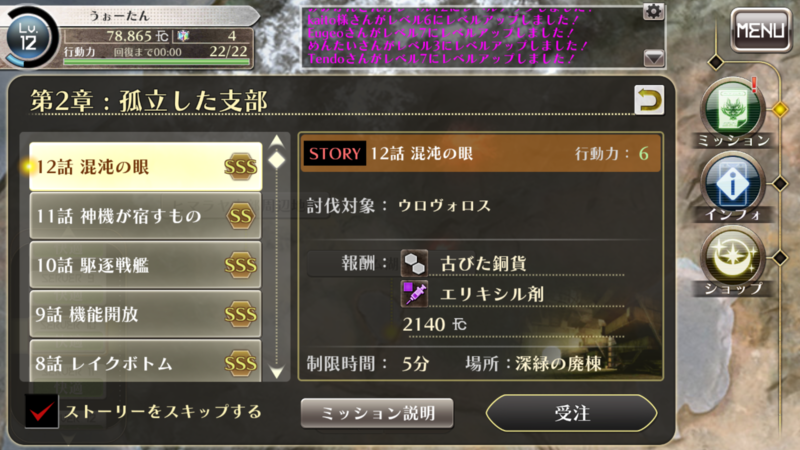This screenshot has height=450, width=800.
Task: Click the ミッション説明 button
Action: (x=377, y=413)
